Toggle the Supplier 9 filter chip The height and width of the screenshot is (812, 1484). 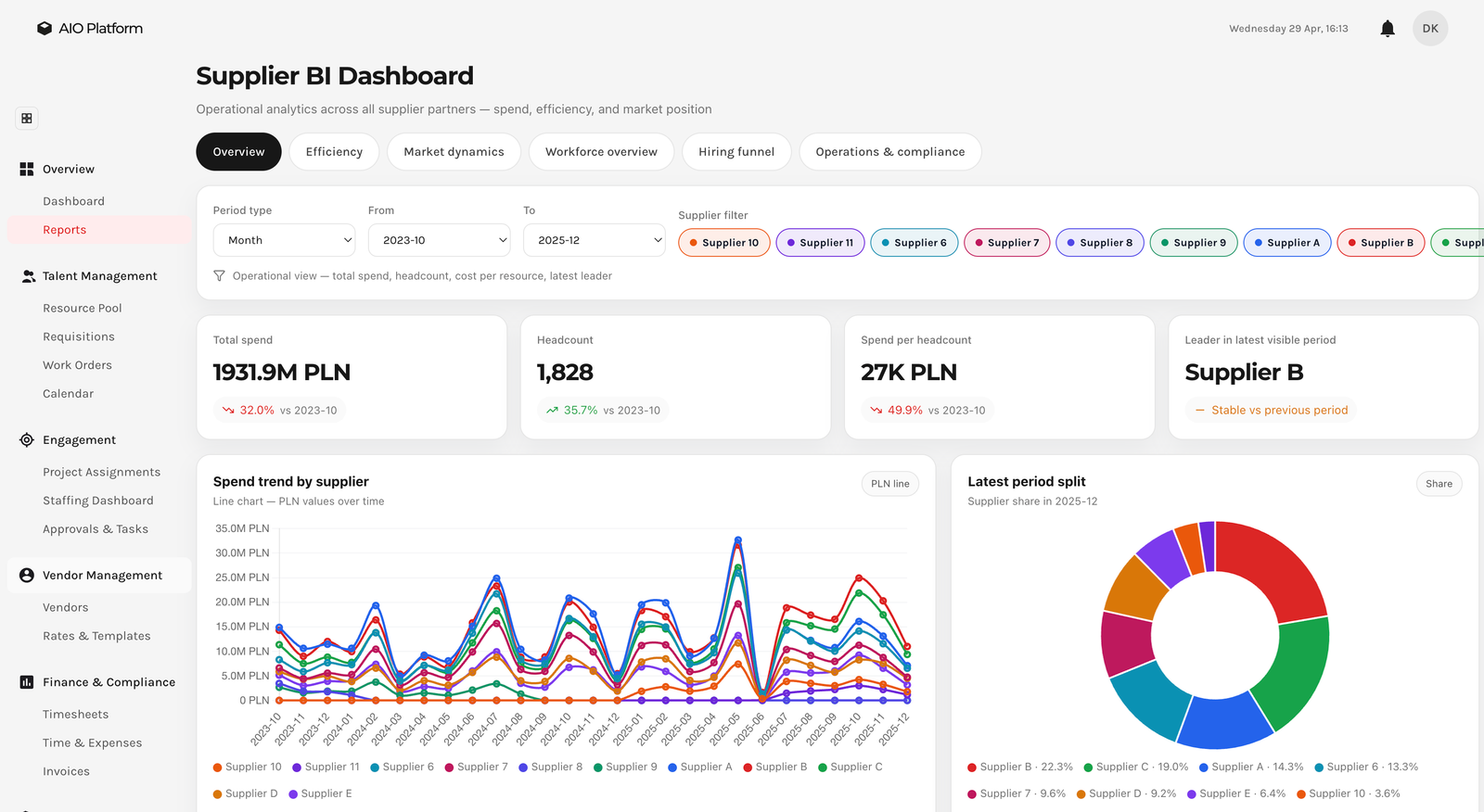(1194, 243)
